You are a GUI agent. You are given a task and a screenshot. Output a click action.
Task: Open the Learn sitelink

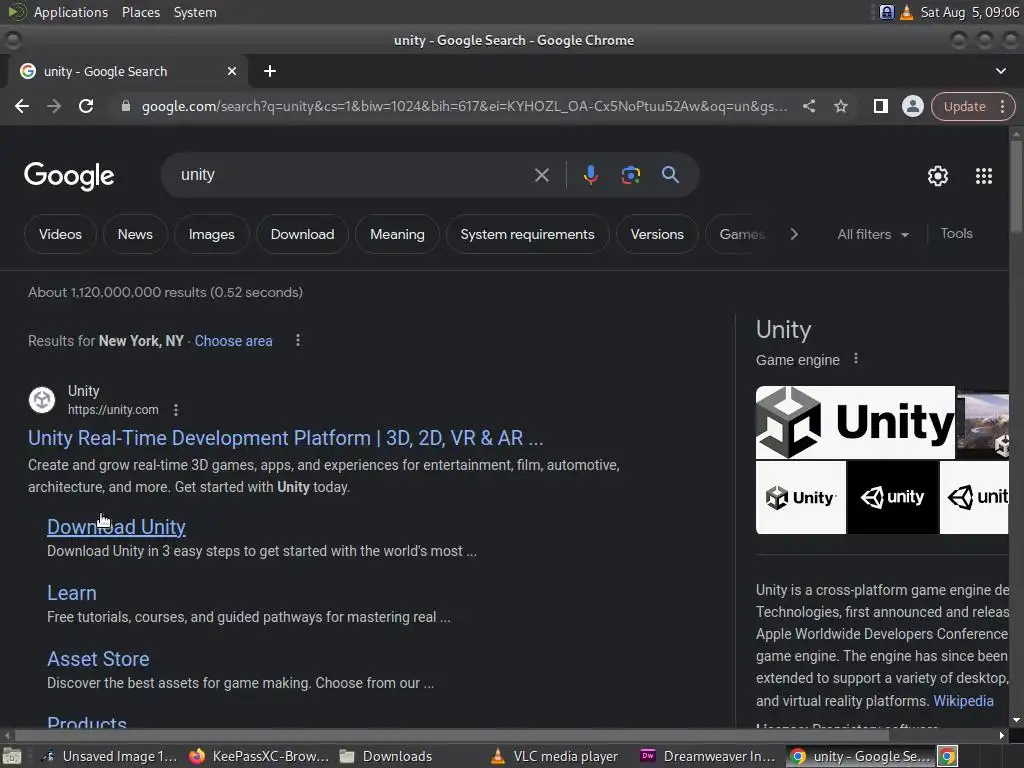(72, 593)
